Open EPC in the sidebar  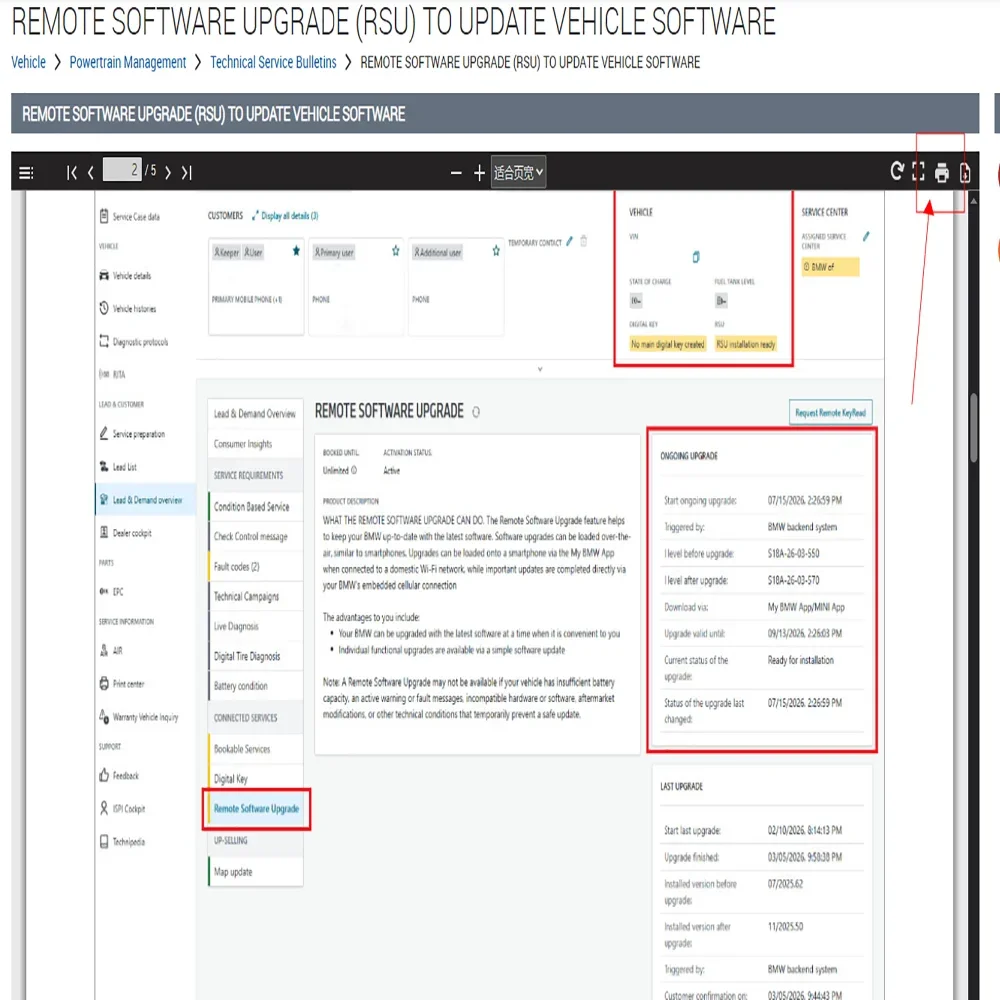[112, 591]
